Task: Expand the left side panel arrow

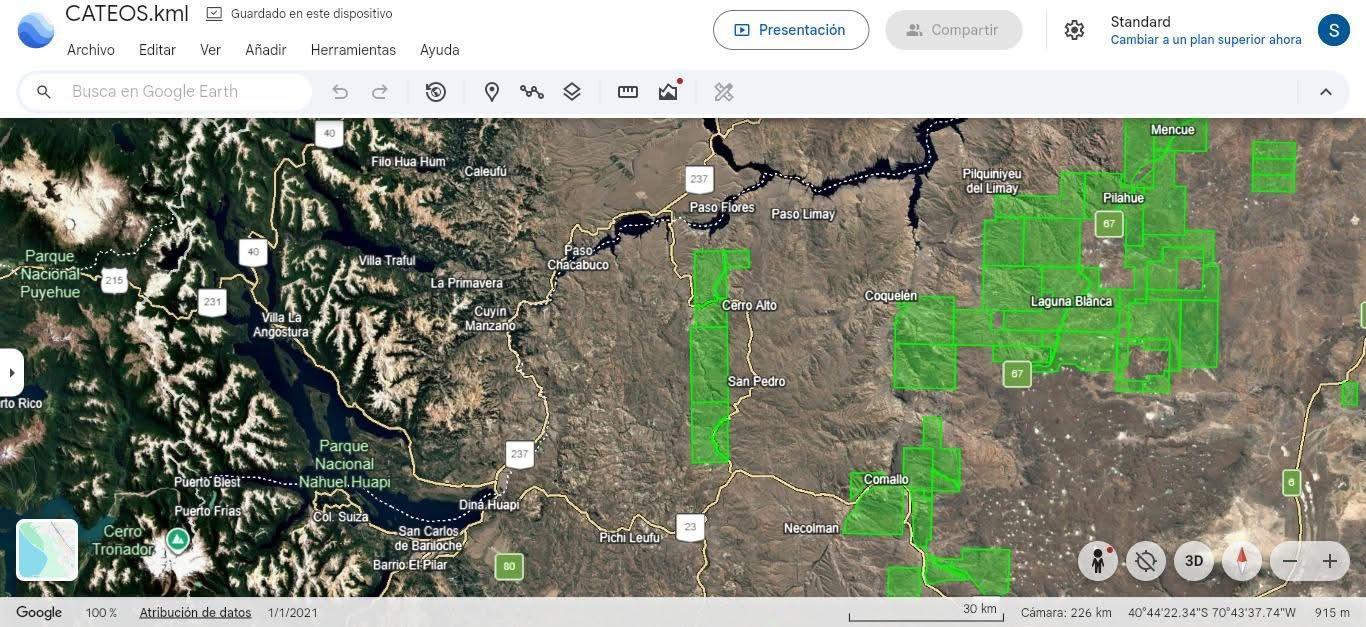Action: [11, 373]
